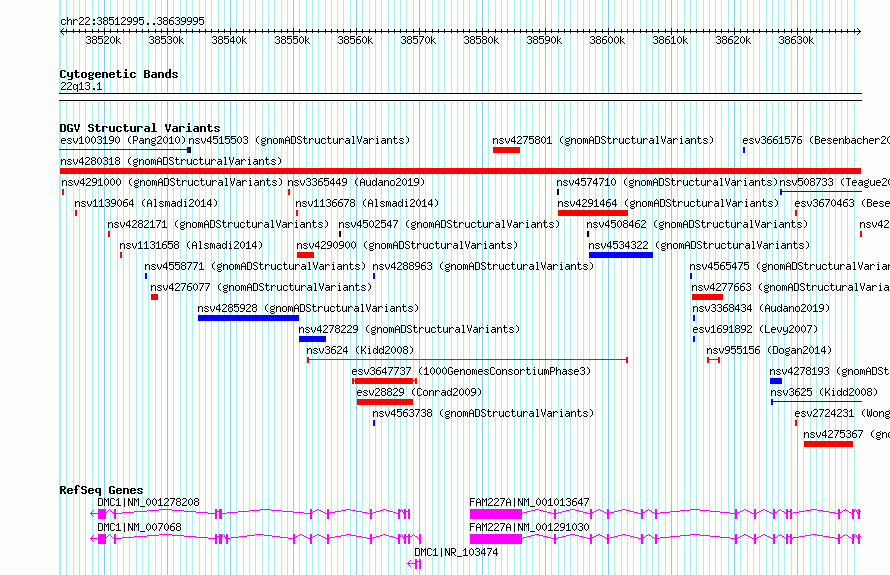
Task: Select the nsv4277663 red variant bar
Action: pos(707,297)
